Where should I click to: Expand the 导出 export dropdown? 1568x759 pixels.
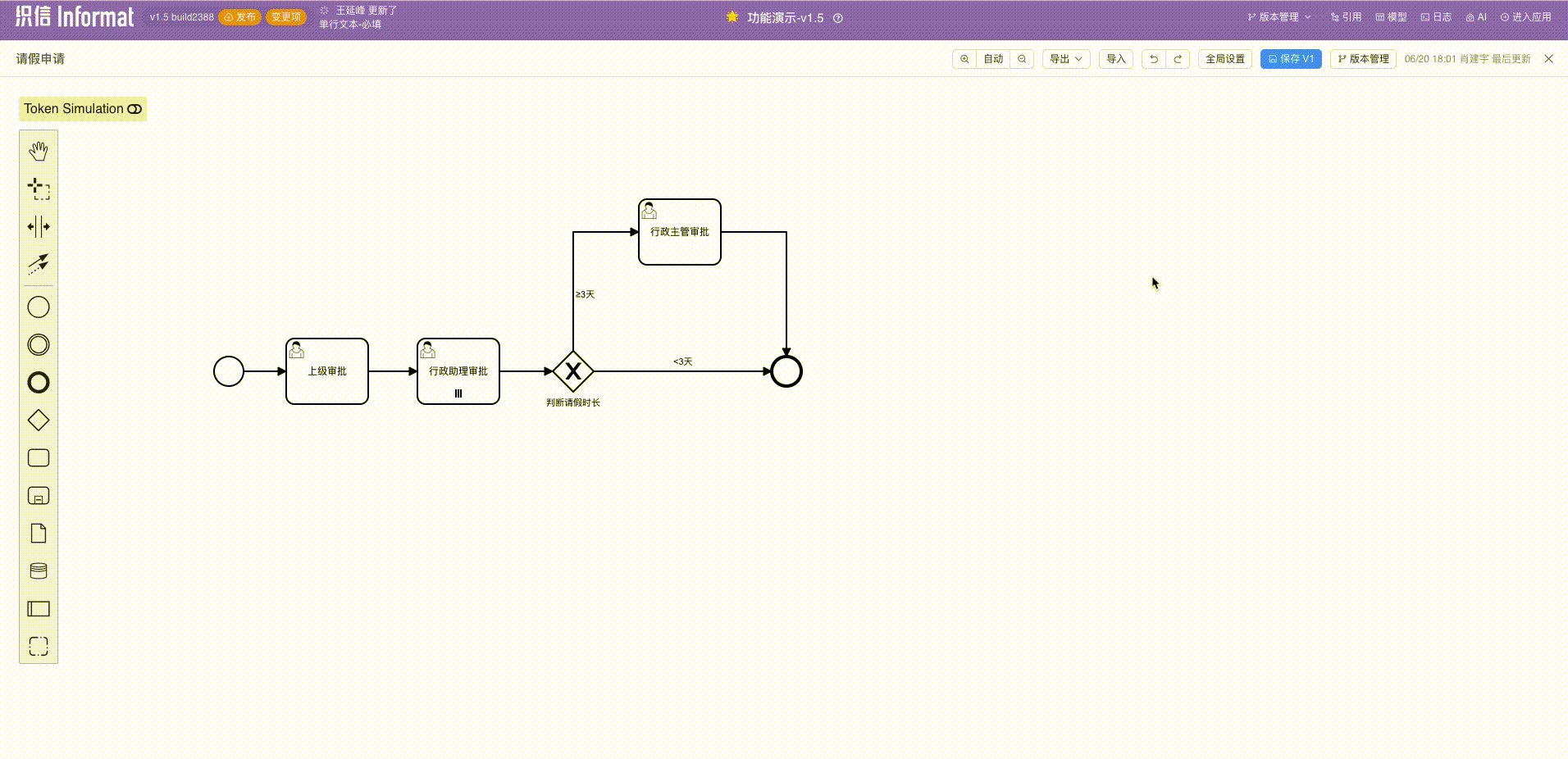[x=1065, y=58]
